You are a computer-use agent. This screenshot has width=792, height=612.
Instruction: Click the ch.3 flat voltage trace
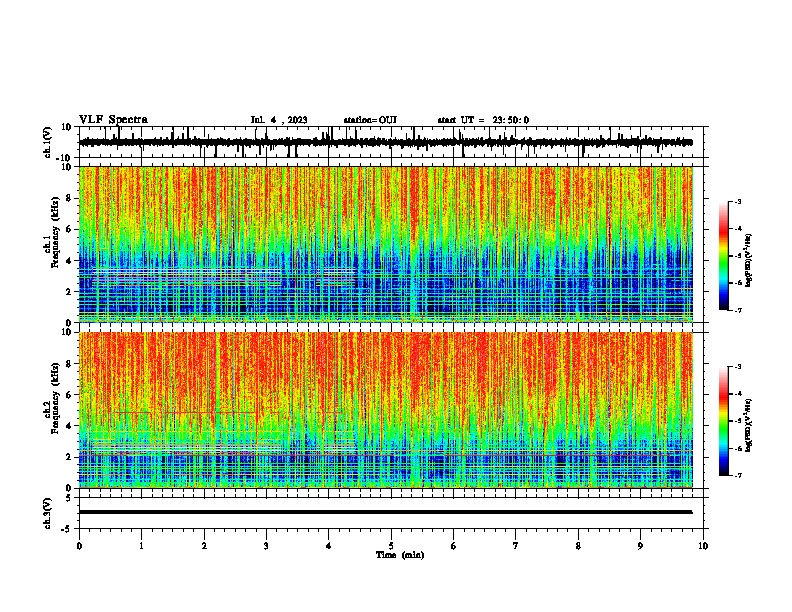(386, 512)
